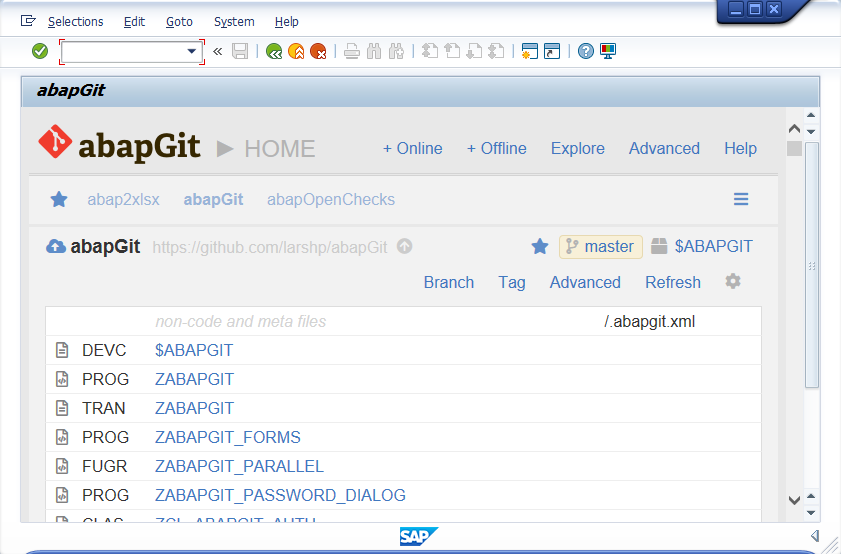Click the HTML viewer scroll down chevron
This screenshot has width=841, height=554.
click(x=794, y=500)
